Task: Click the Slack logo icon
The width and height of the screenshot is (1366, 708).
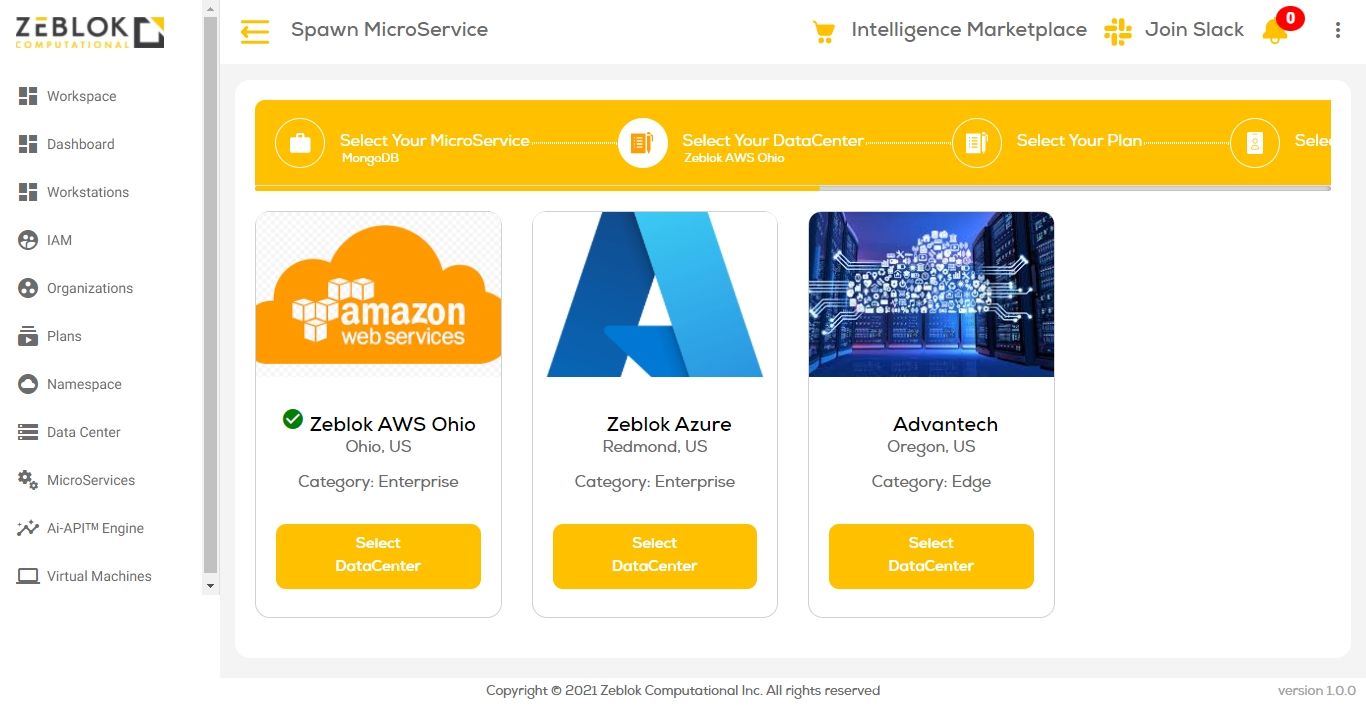Action: click(1117, 31)
